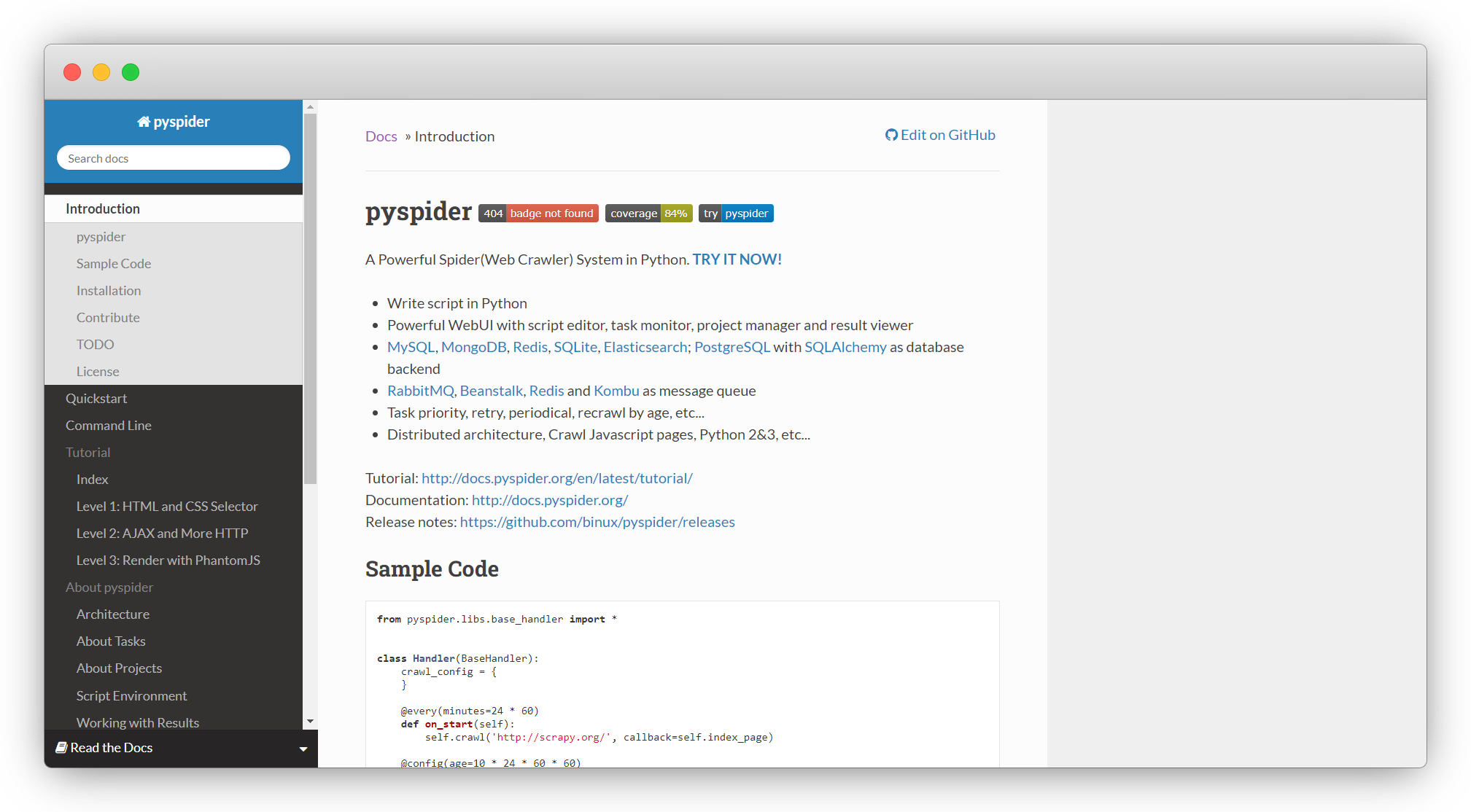Select Introduction in the sidebar
Viewport: 1471px width, 812px height.
pyautogui.click(x=174, y=209)
